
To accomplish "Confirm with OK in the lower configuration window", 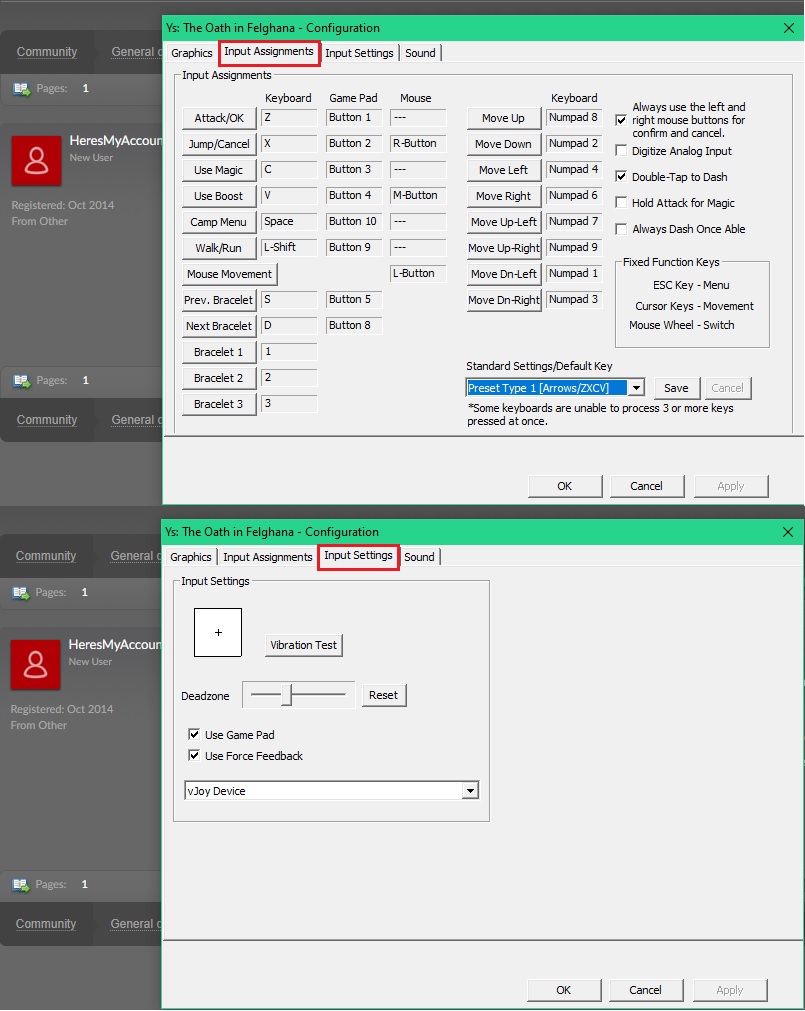I will click(x=564, y=990).
